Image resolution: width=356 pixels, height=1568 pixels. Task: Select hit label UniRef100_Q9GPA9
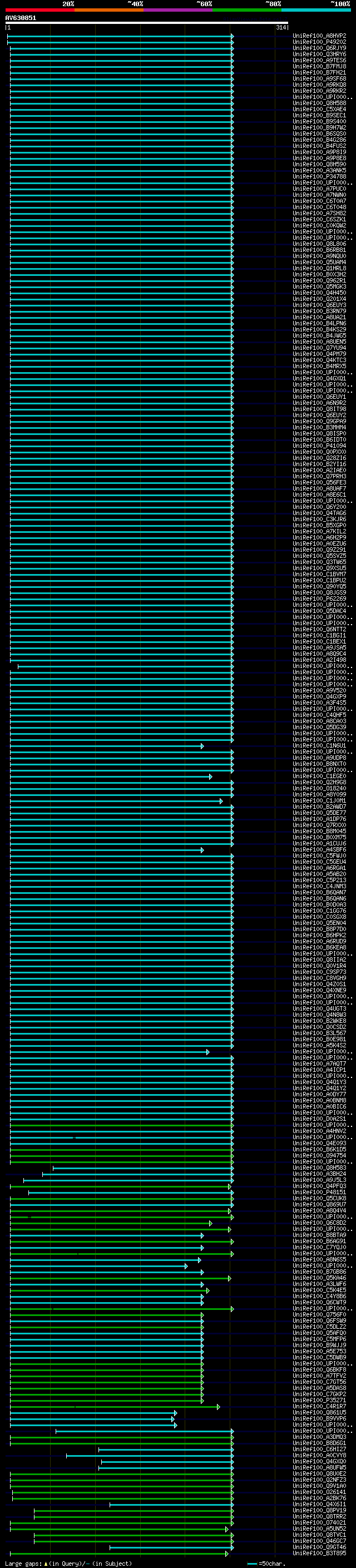click(x=319, y=421)
